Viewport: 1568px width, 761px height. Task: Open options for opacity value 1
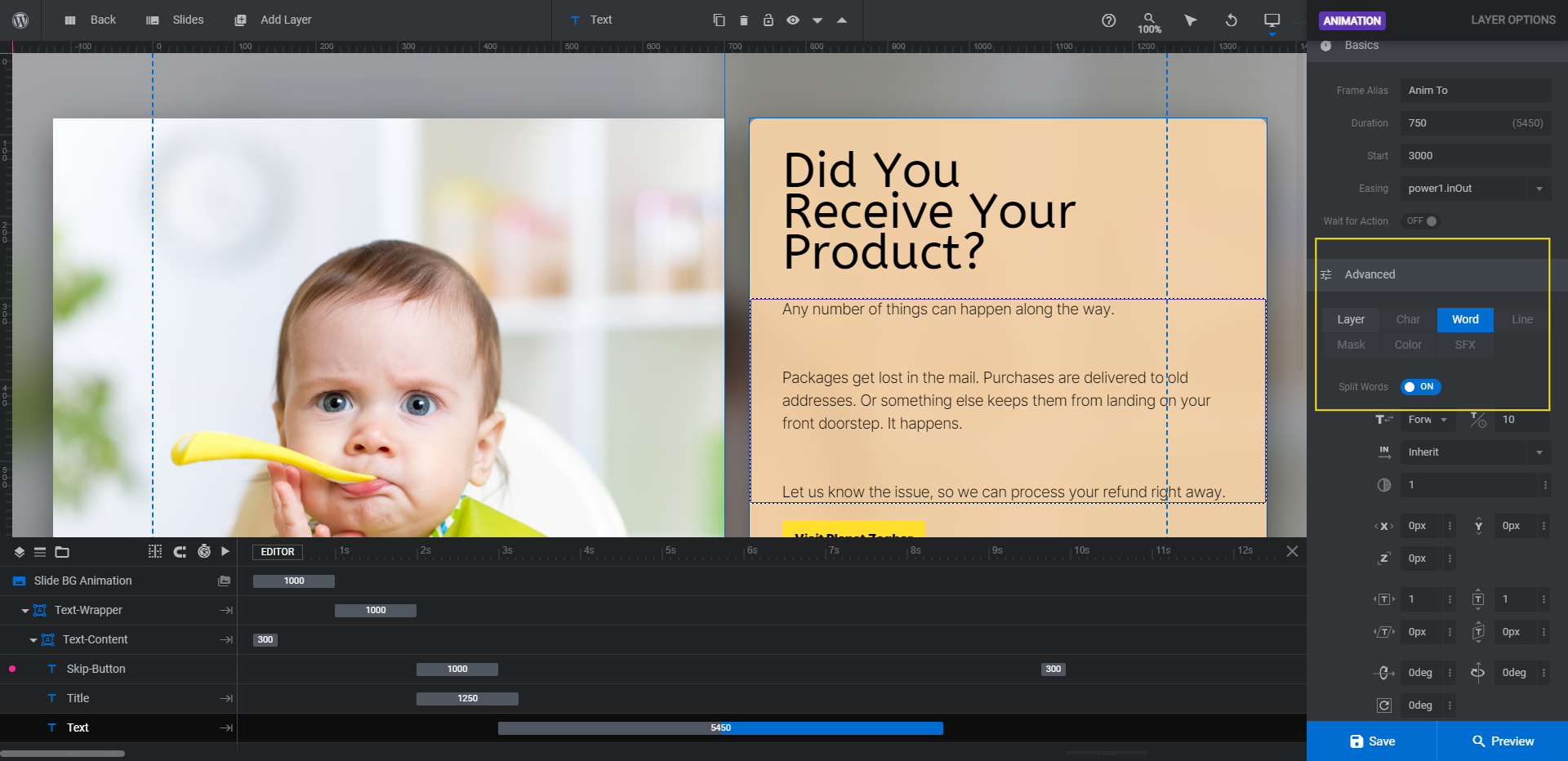(1545, 485)
